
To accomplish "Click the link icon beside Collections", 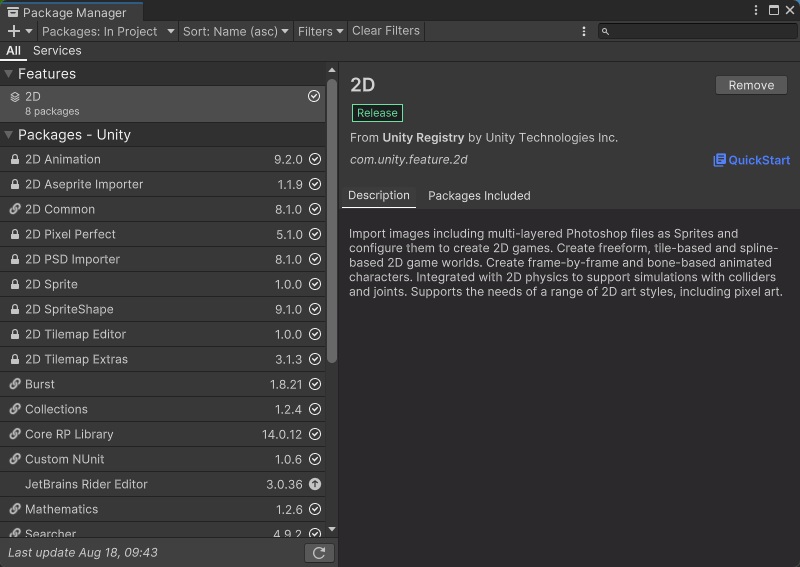I will 15,409.
